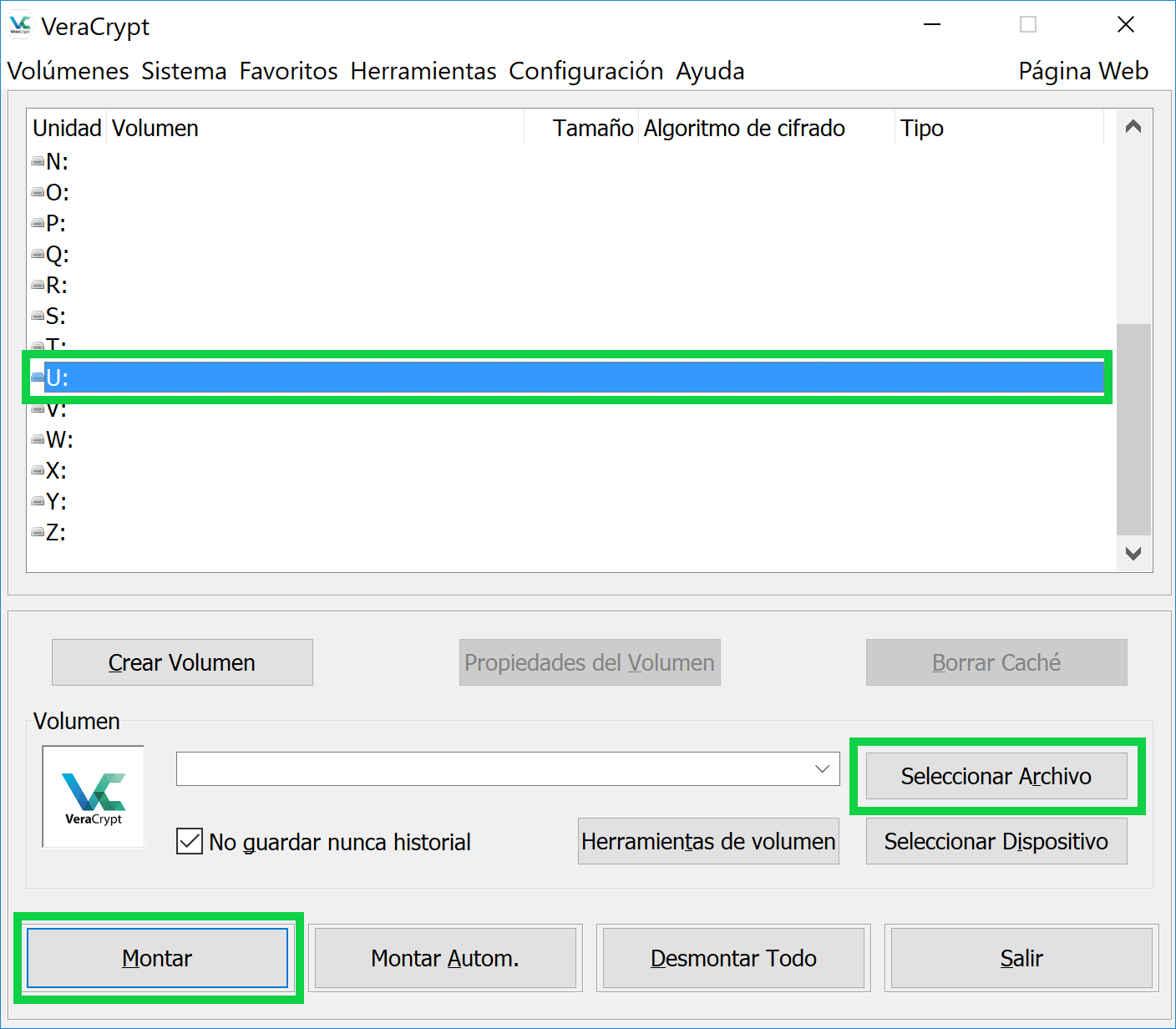Click the Montar button
The image size is (1176, 1029).
click(x=157, y=958)
